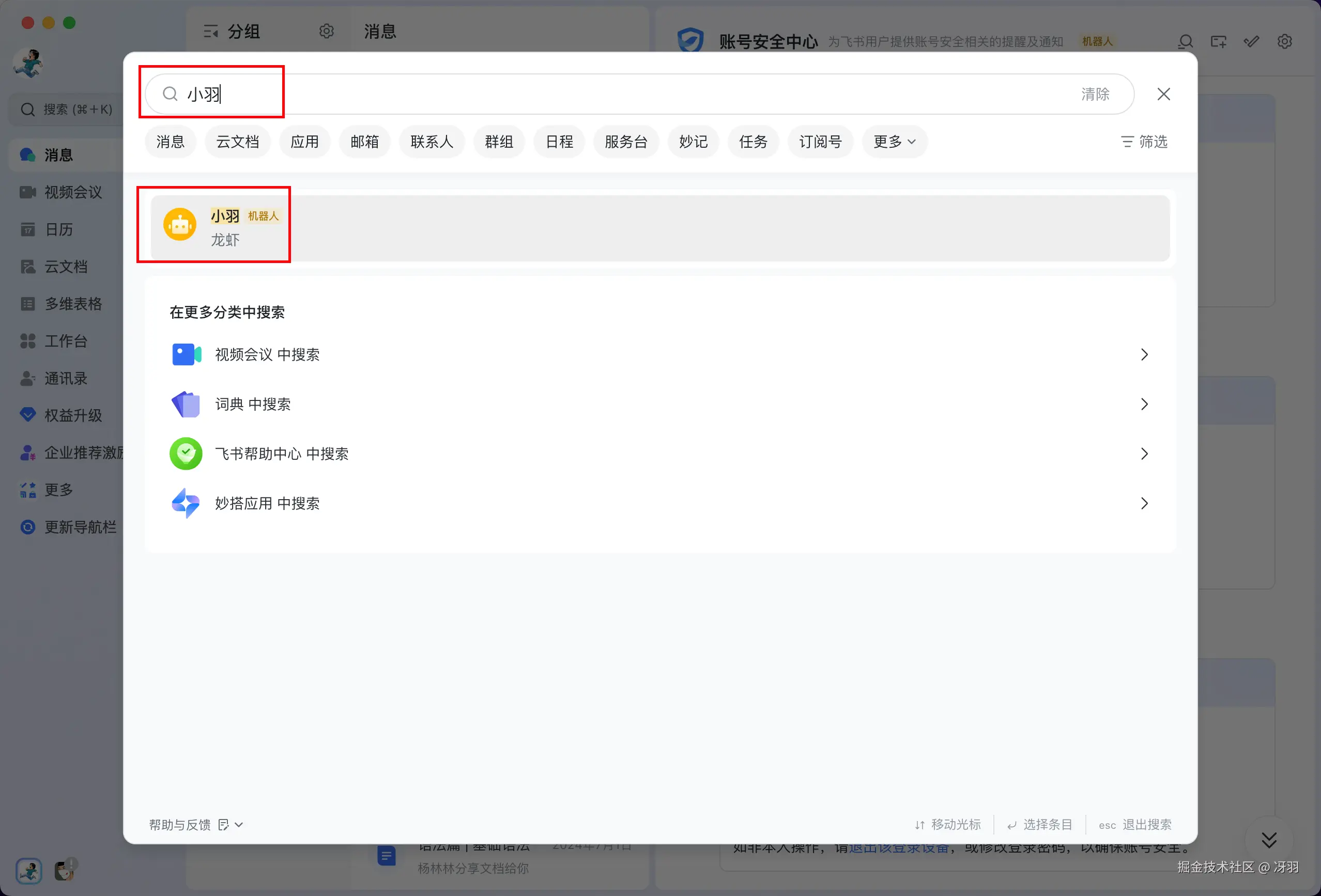Viewport: 1321px width, 896px height.
Task: Click the 视频会议 search category icon
Action: [186, 354]
